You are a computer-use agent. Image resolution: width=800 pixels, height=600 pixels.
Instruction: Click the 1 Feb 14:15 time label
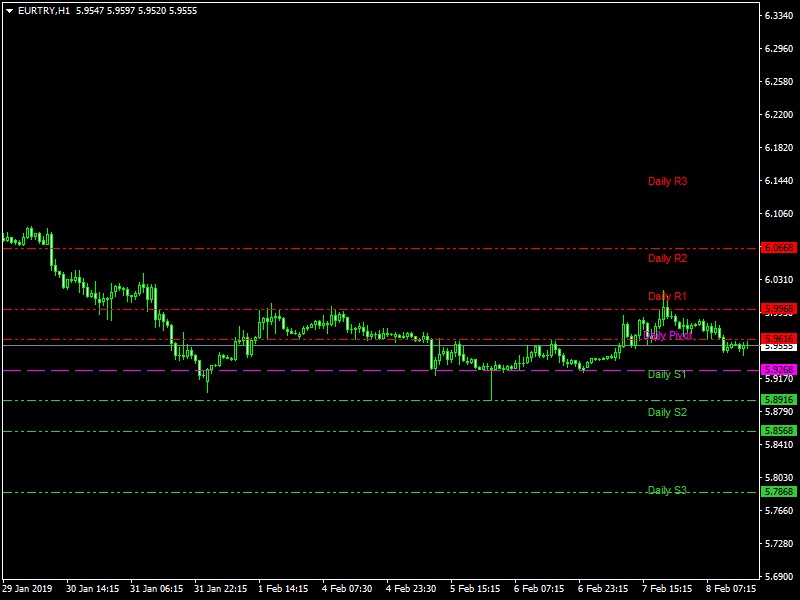(x=283, y=589)
